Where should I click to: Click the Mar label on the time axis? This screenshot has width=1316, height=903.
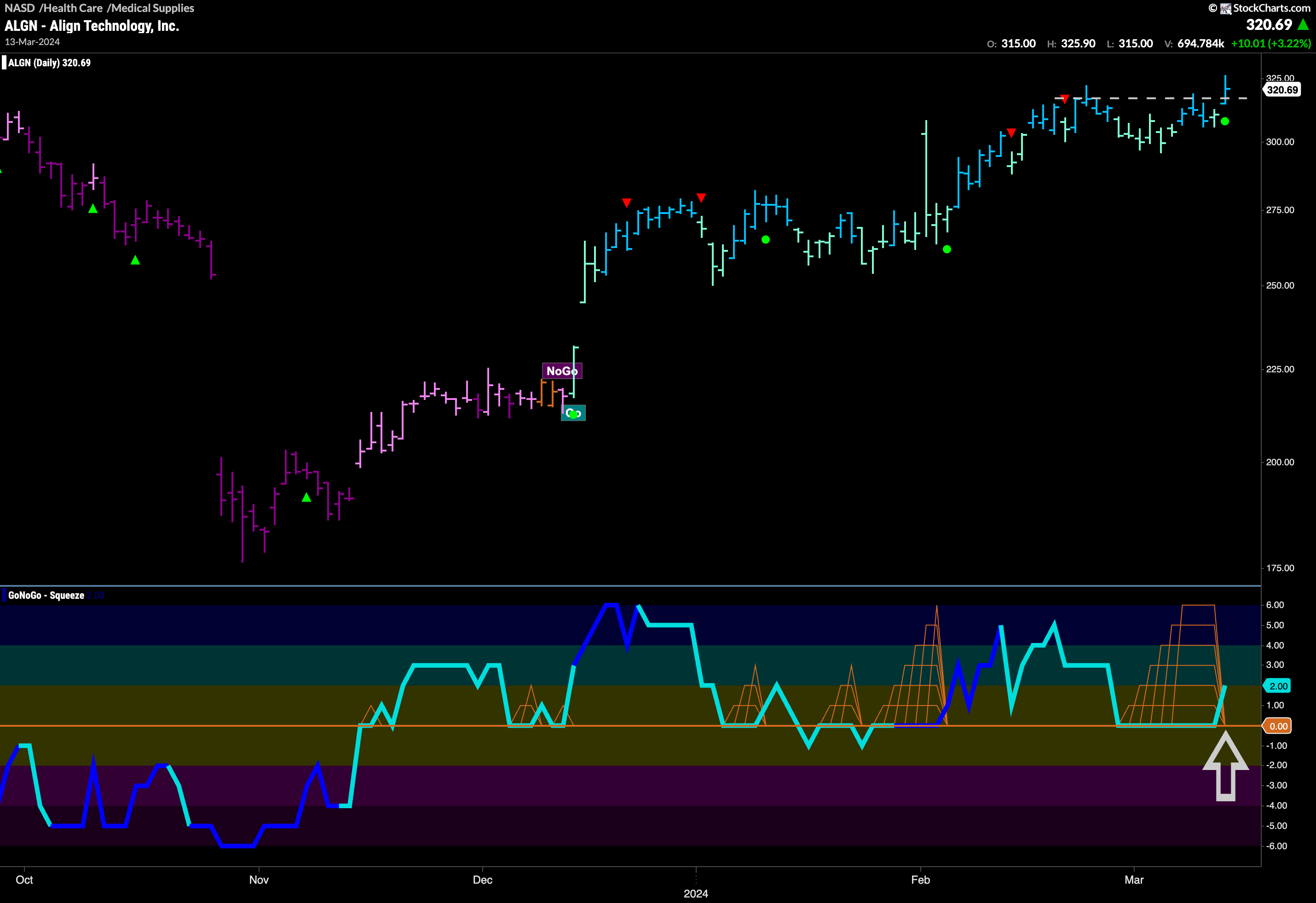(x=1134, y=880)
